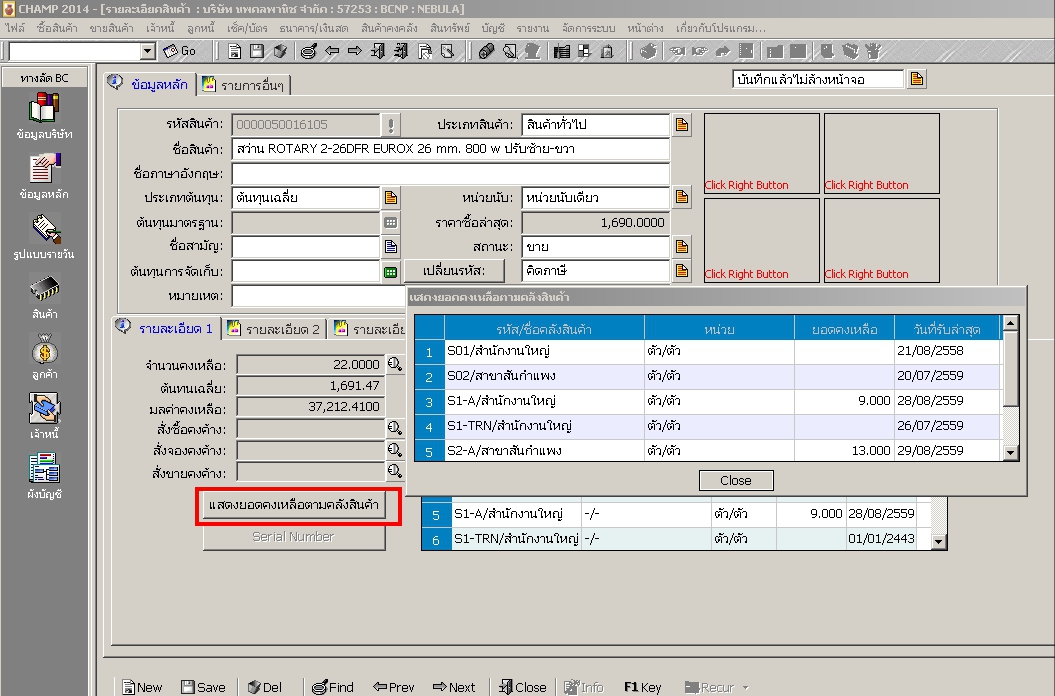This screenshot has width=1055, height=696.
Task: Open the ผังบัญชี sidebar shortcut
Action: 44,477
